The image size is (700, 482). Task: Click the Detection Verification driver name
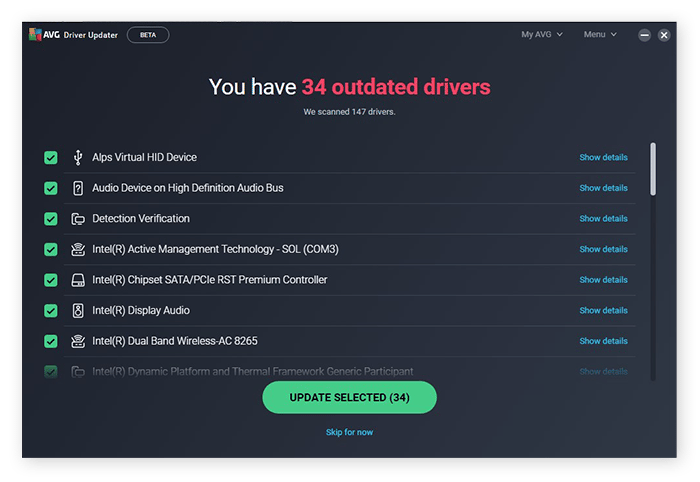click(x=141, y=219)
